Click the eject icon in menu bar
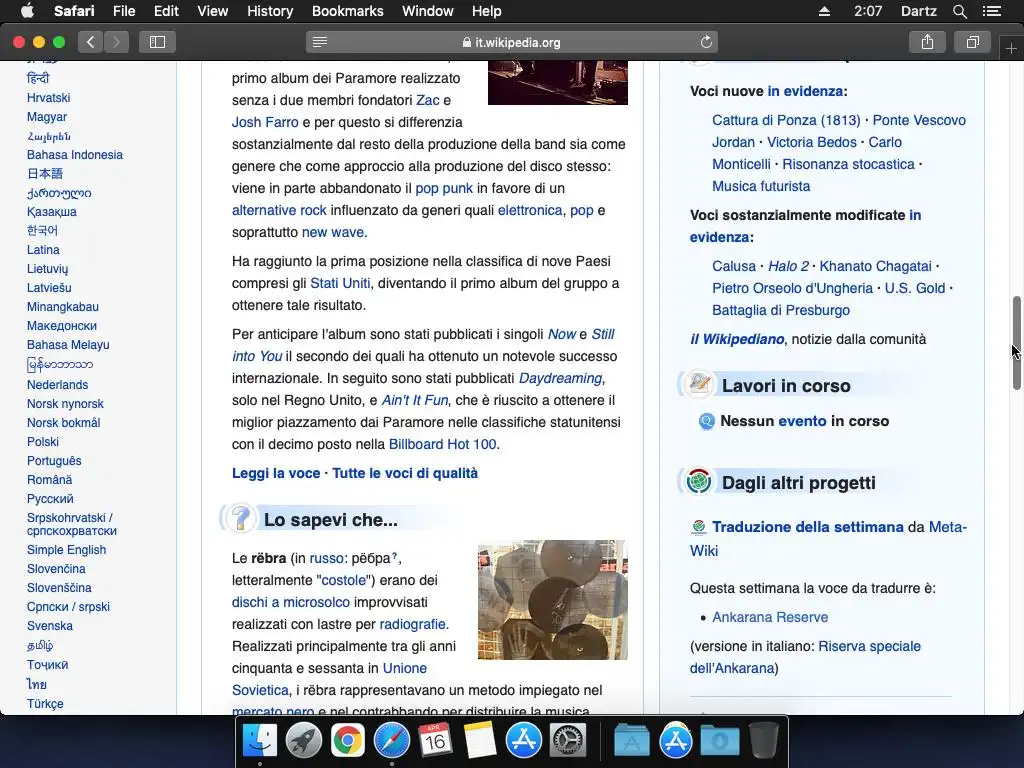The image size is (1024, 768). click(x=824, y=11)
